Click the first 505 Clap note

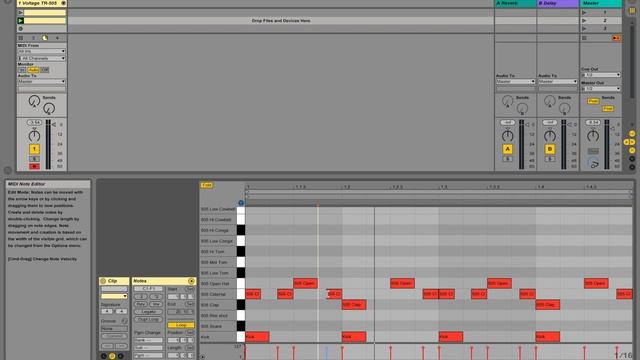354,304
